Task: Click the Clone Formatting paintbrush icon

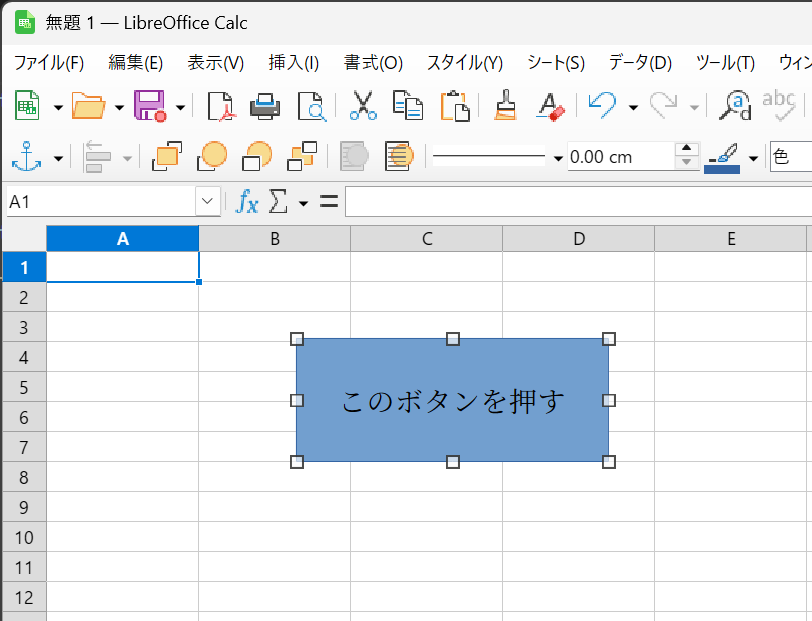Action: pos(506,105)
